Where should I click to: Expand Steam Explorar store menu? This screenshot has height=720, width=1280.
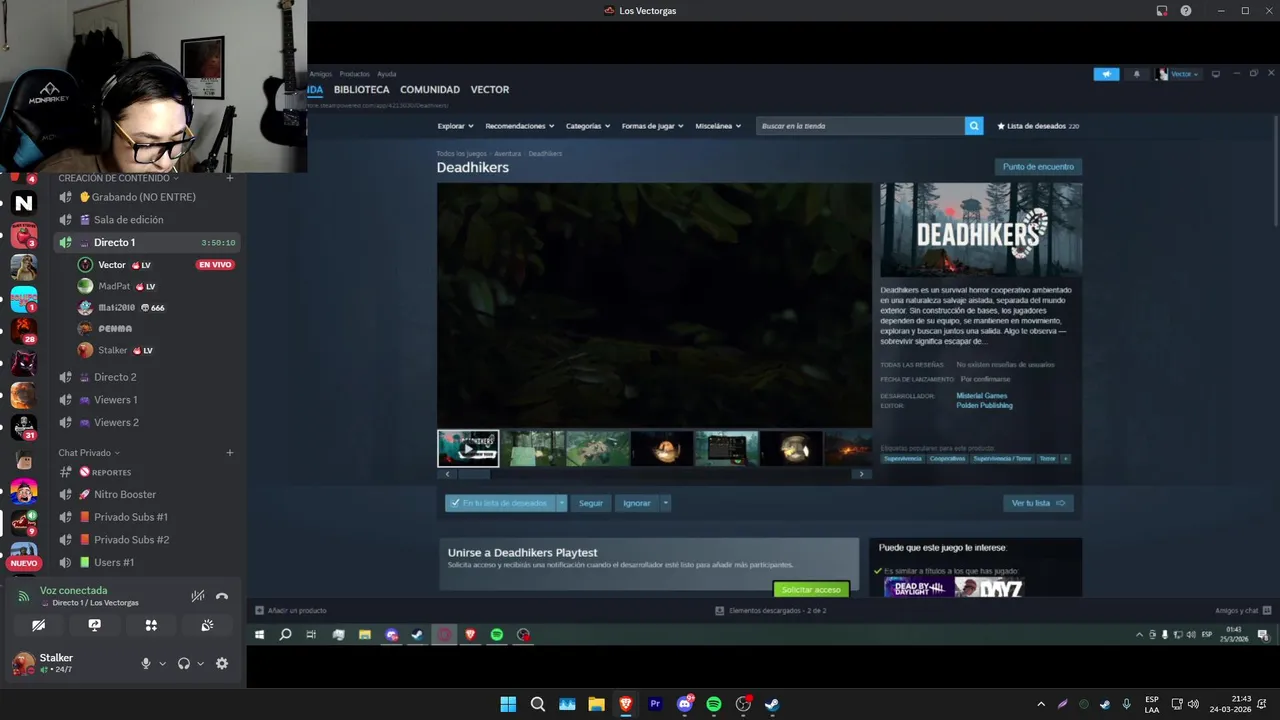click(x=455, y=126)
